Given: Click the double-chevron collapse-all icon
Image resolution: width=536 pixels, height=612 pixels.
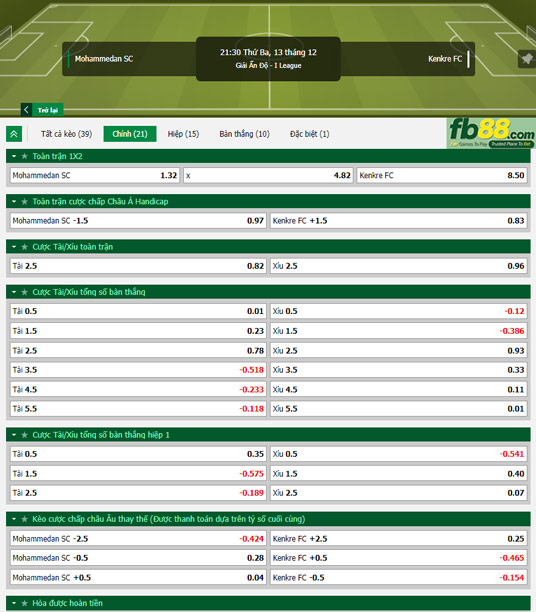Looking at the screenshot, I should click(x=14, y=134).
